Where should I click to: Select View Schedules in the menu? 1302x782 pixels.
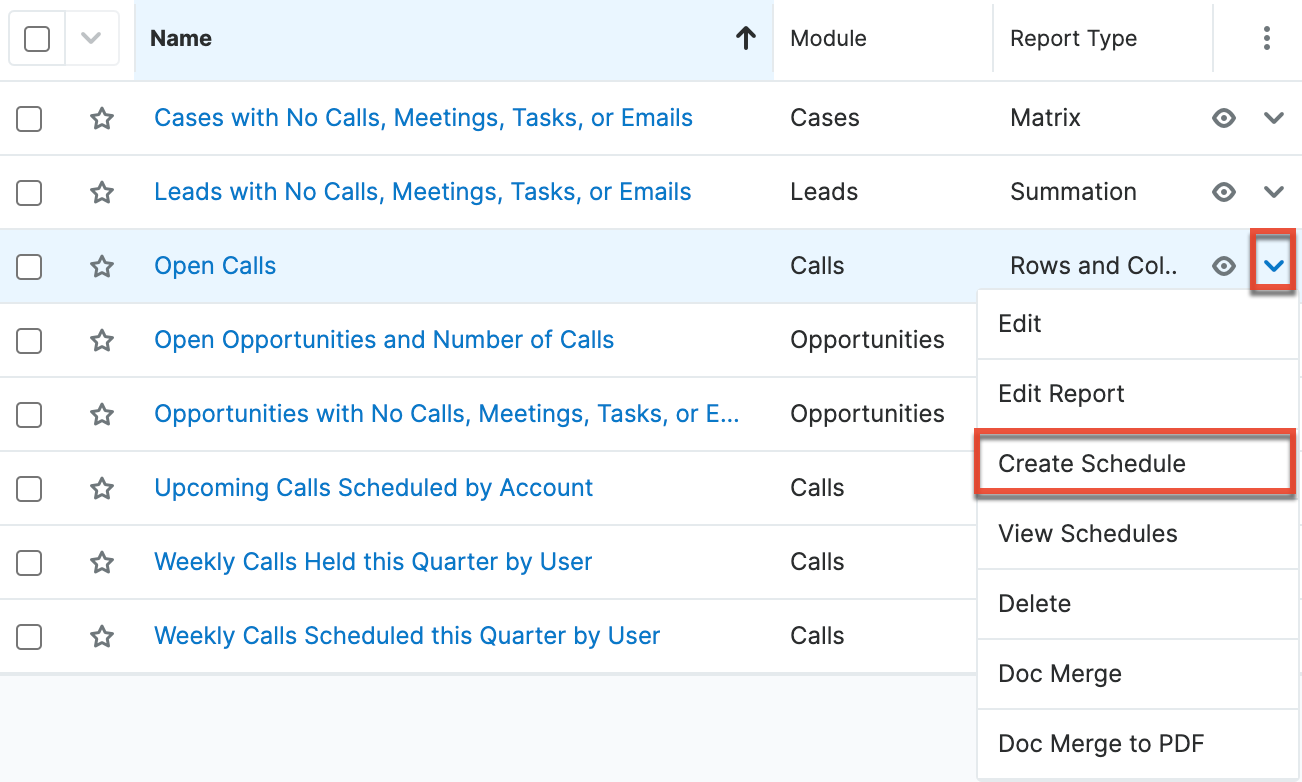pyautogui.click(x=1088, y=534)
